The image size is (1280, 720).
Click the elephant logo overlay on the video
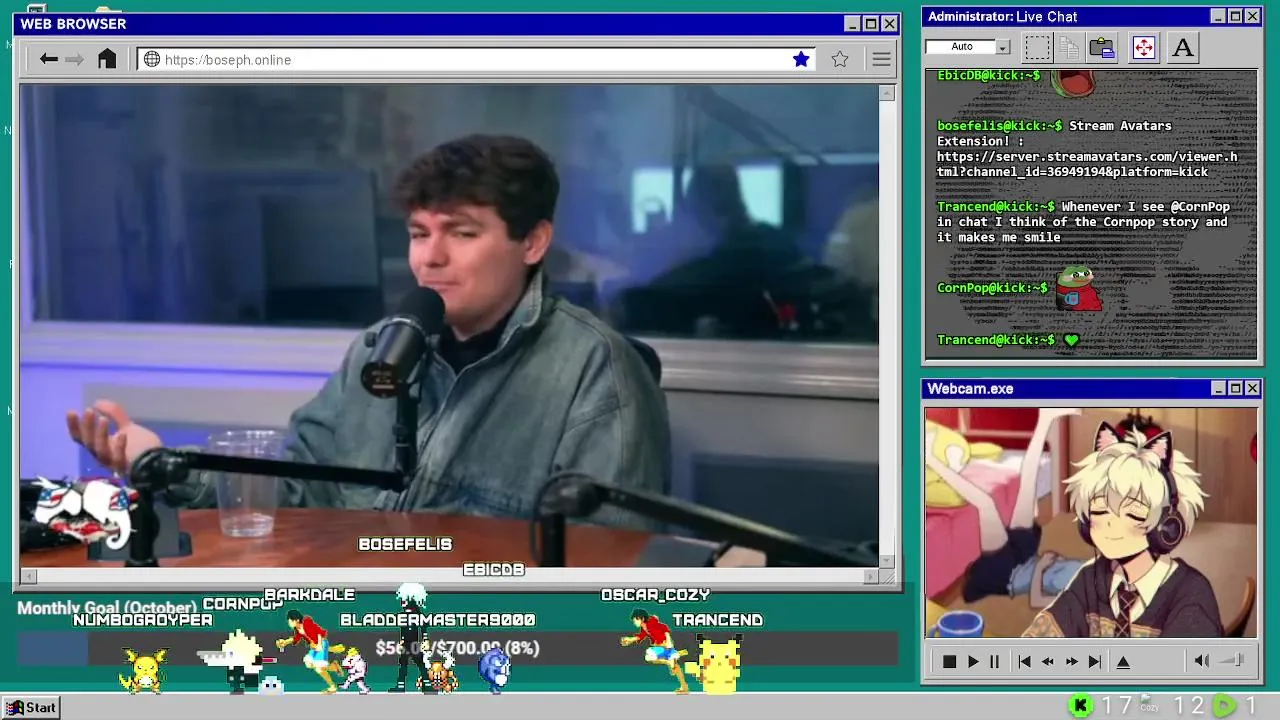pos(83,512)
